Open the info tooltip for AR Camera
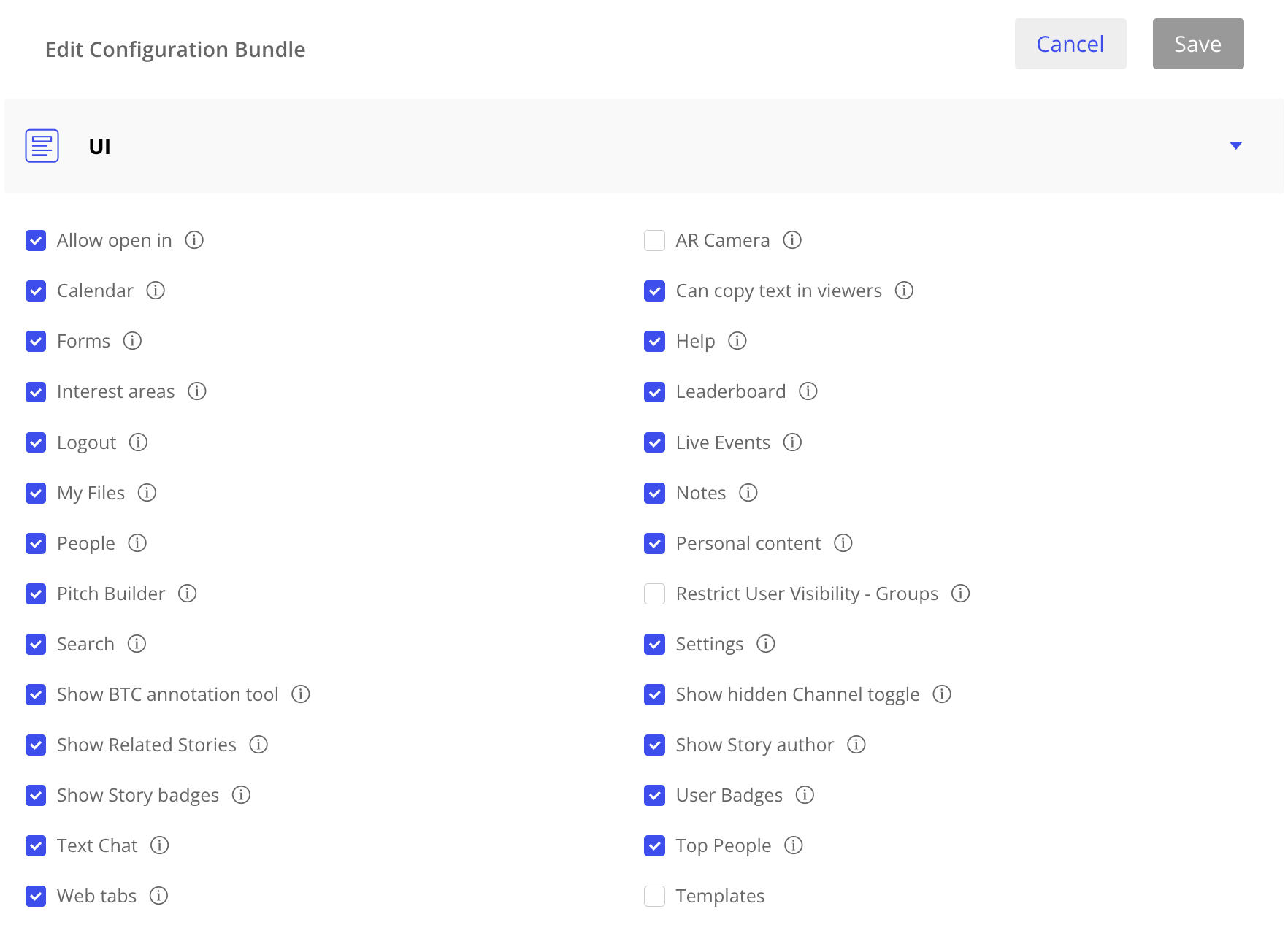This screenshot has width=1288, height=952. [x=793, y=240]
